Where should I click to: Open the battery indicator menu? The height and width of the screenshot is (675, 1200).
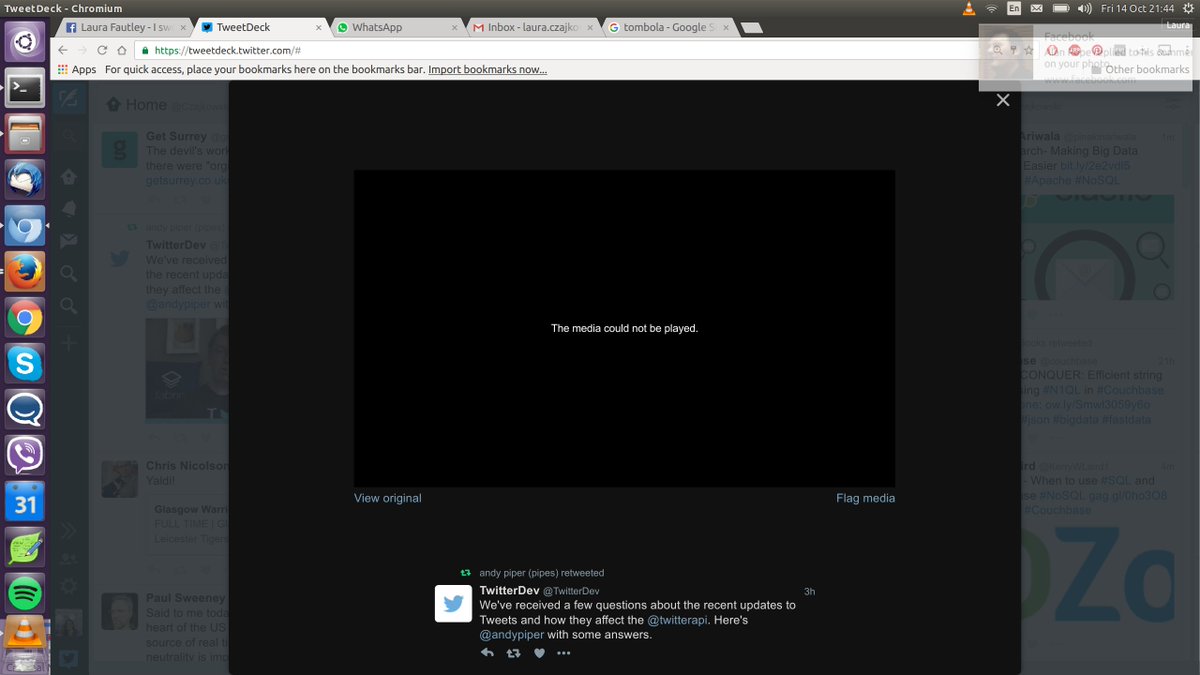1060,8
